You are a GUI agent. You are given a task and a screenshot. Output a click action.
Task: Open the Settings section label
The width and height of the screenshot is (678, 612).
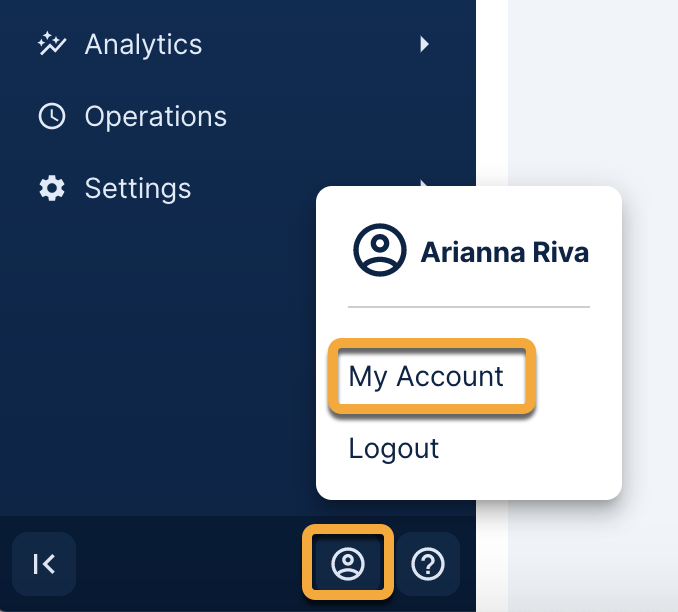137,188
